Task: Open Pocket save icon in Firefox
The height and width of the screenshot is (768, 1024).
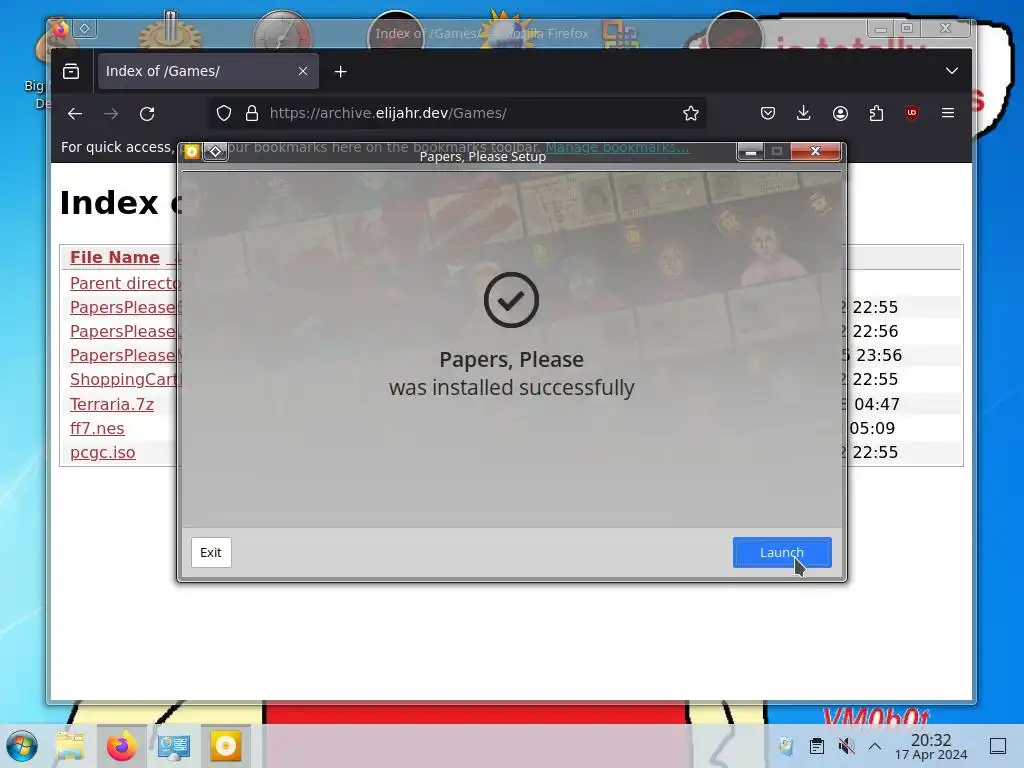Action: (x=768, y=114)
